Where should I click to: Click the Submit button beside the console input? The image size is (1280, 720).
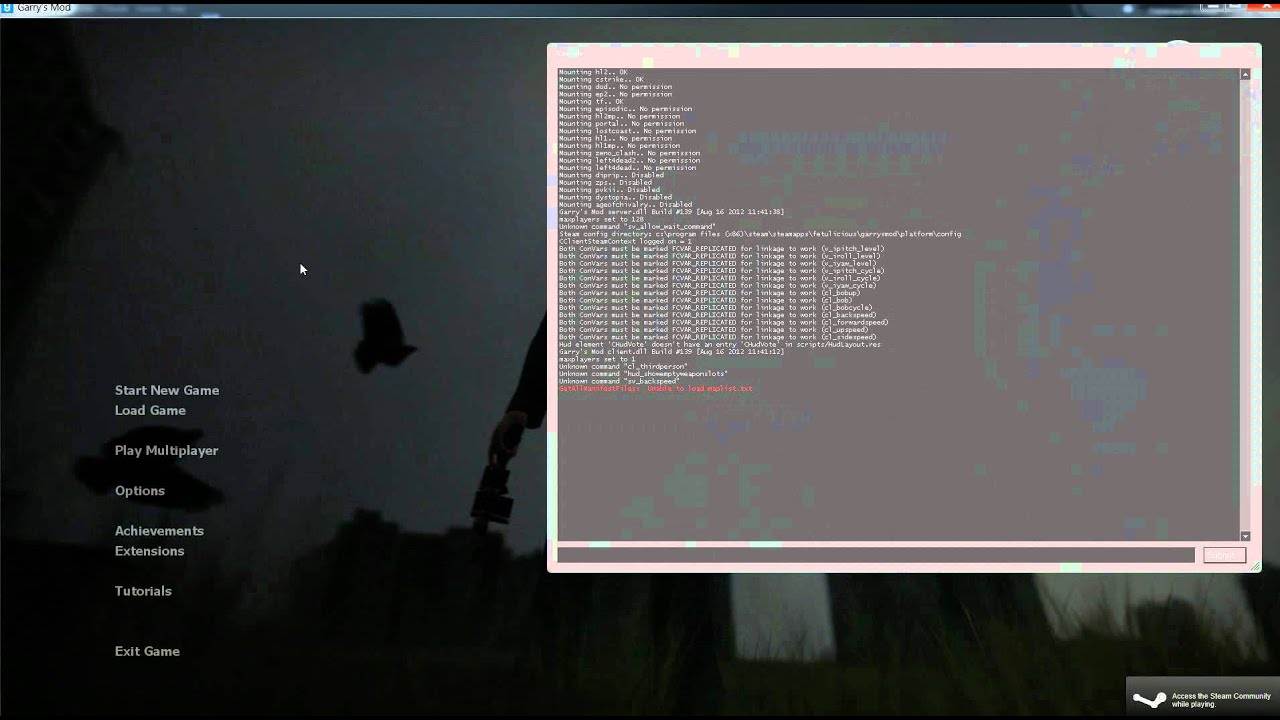pos(1224,555)
